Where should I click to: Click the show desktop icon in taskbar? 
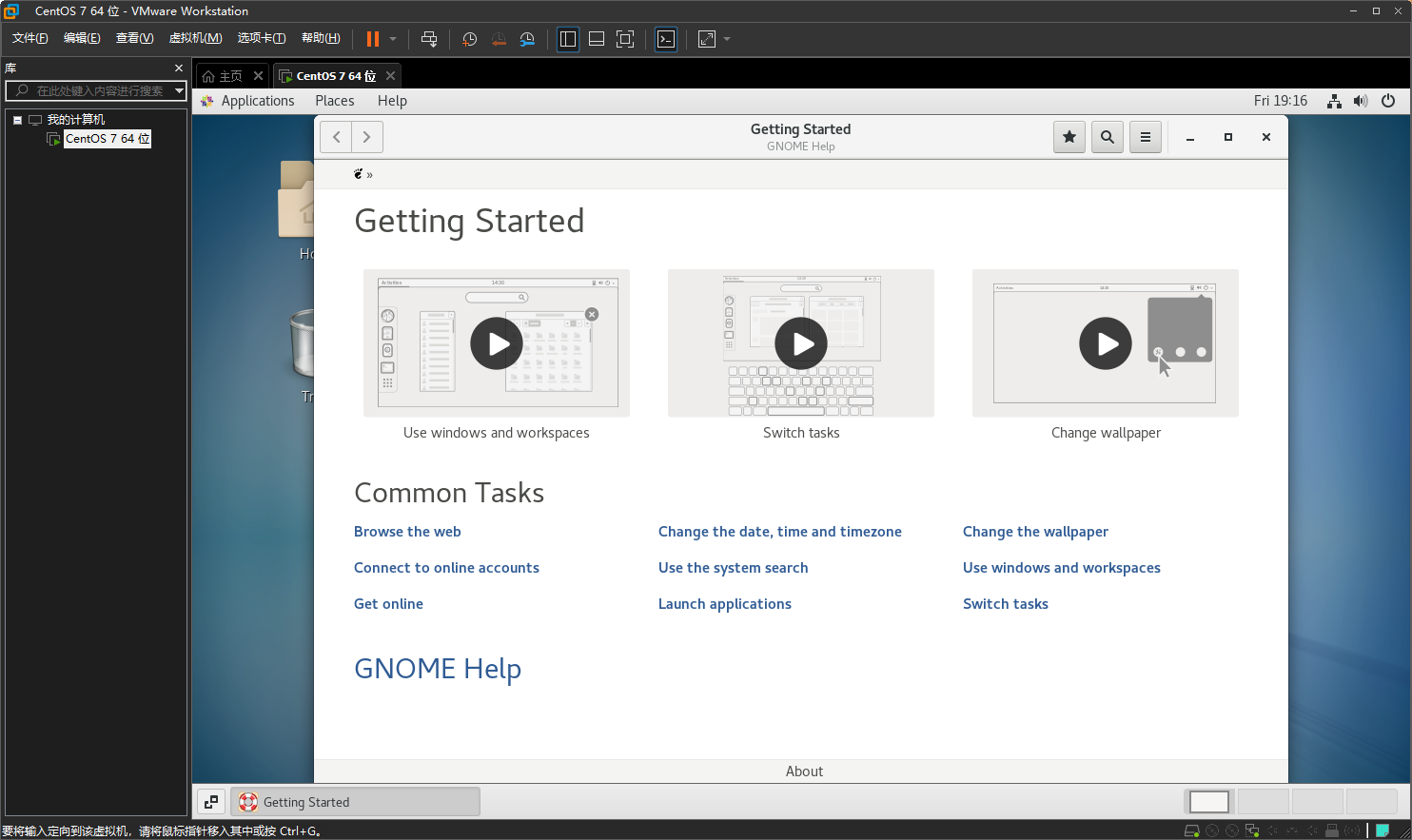pyautogui.click(x=211, y=802)
